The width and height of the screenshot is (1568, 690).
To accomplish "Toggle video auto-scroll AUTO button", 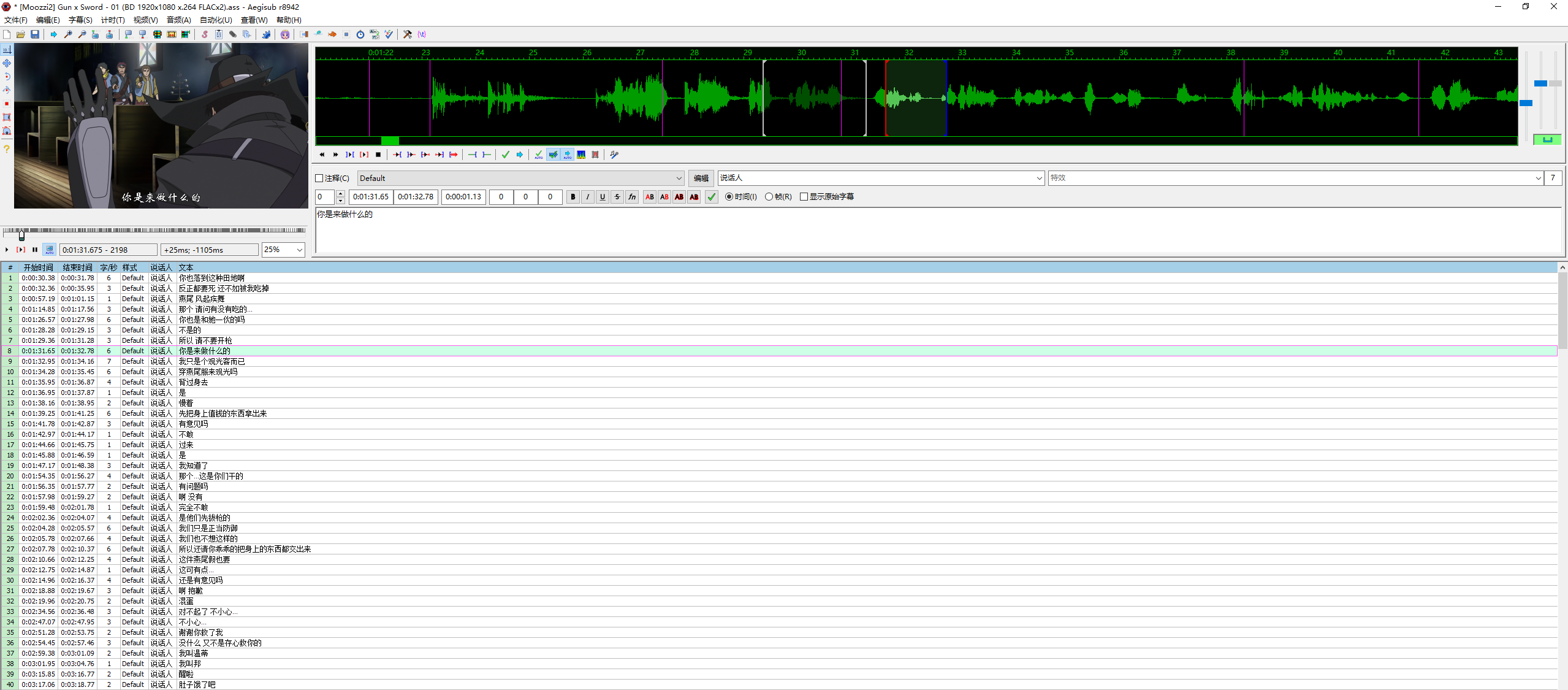I will pos(50,250).
